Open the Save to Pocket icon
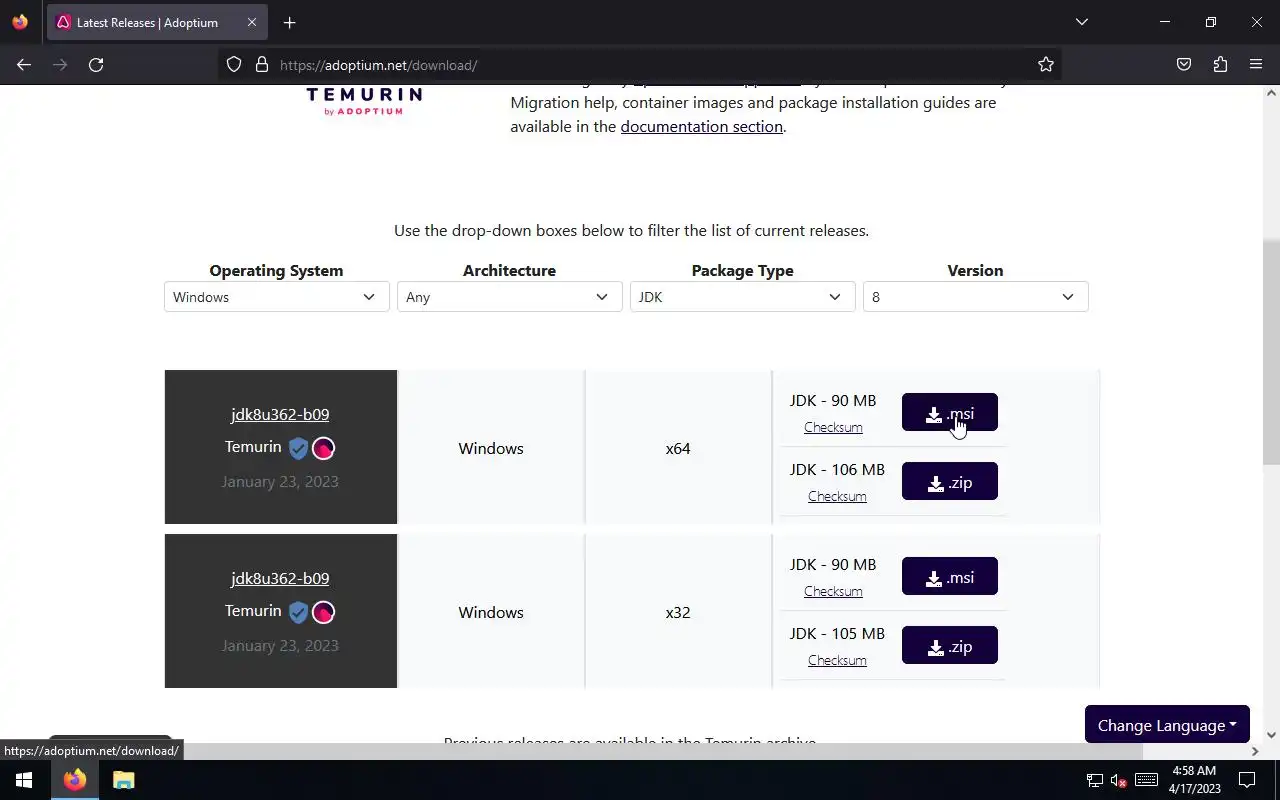 1184,64
